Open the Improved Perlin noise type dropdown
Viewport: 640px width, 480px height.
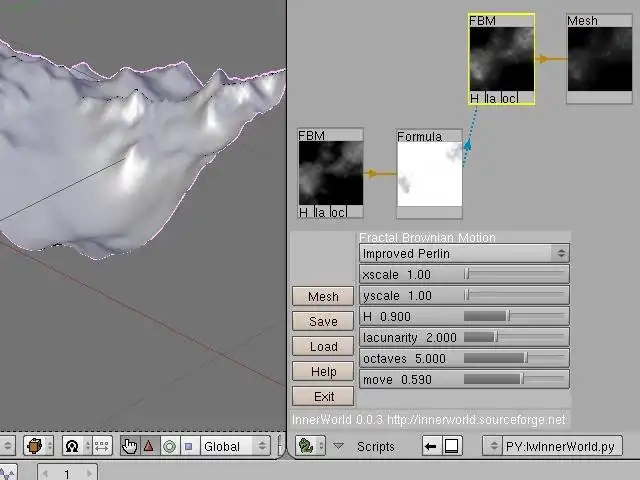(464, 253)
